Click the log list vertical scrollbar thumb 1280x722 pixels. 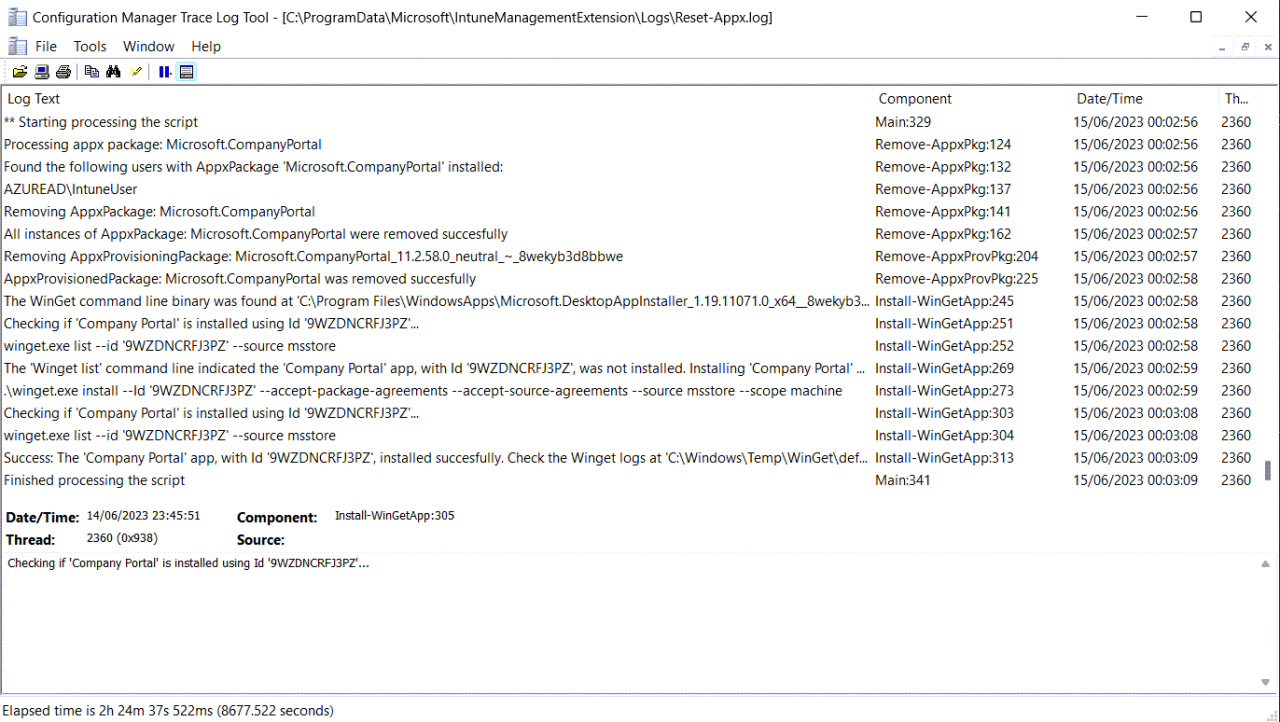click(x=1268, y=470)
